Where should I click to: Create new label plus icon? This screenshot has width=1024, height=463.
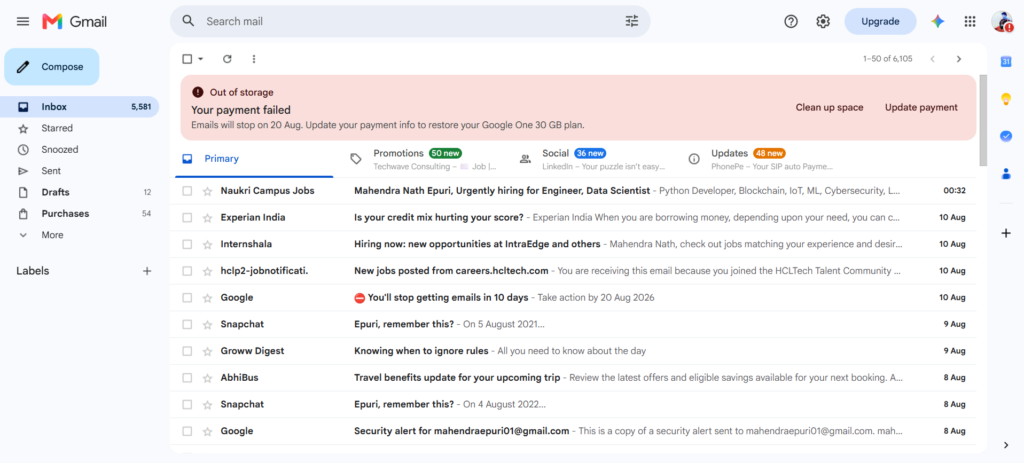click(x=147, y=271)
